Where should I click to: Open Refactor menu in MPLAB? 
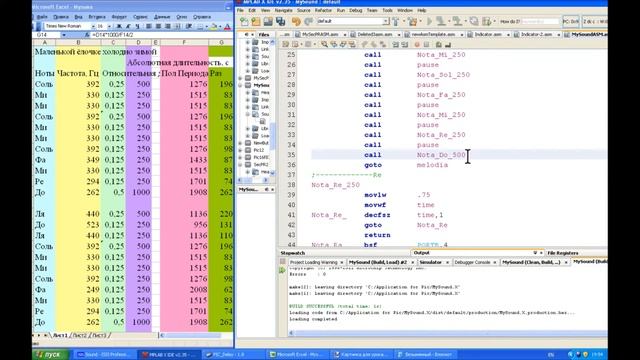(323, 10)
